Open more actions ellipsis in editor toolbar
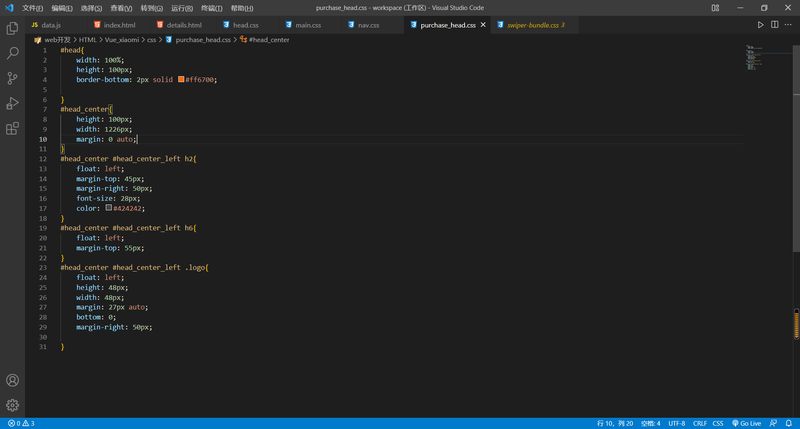Image resolution: width=800 pixels, height=429 pixels. coord(788,24)
